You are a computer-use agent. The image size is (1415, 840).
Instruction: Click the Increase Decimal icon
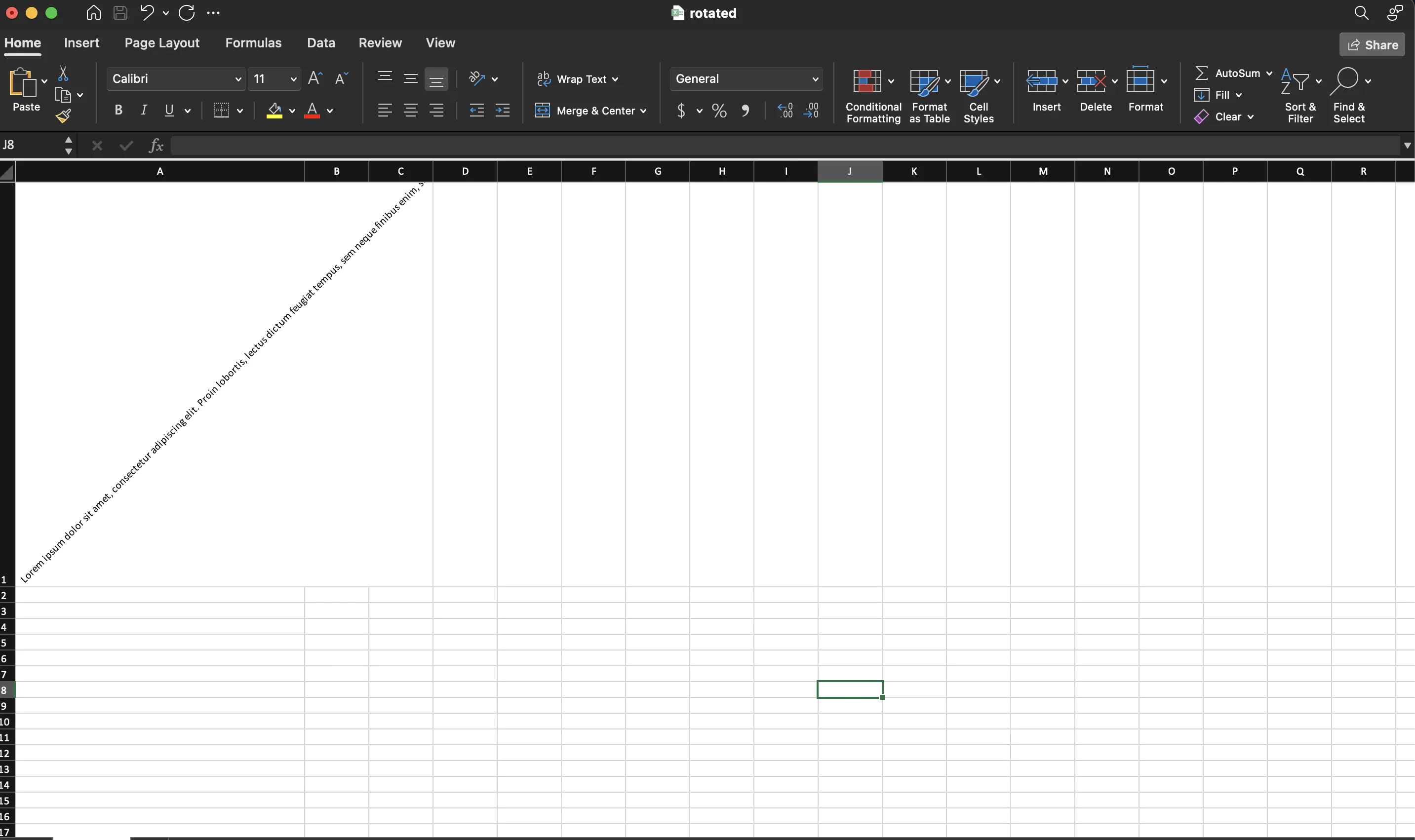pos(785,111)
